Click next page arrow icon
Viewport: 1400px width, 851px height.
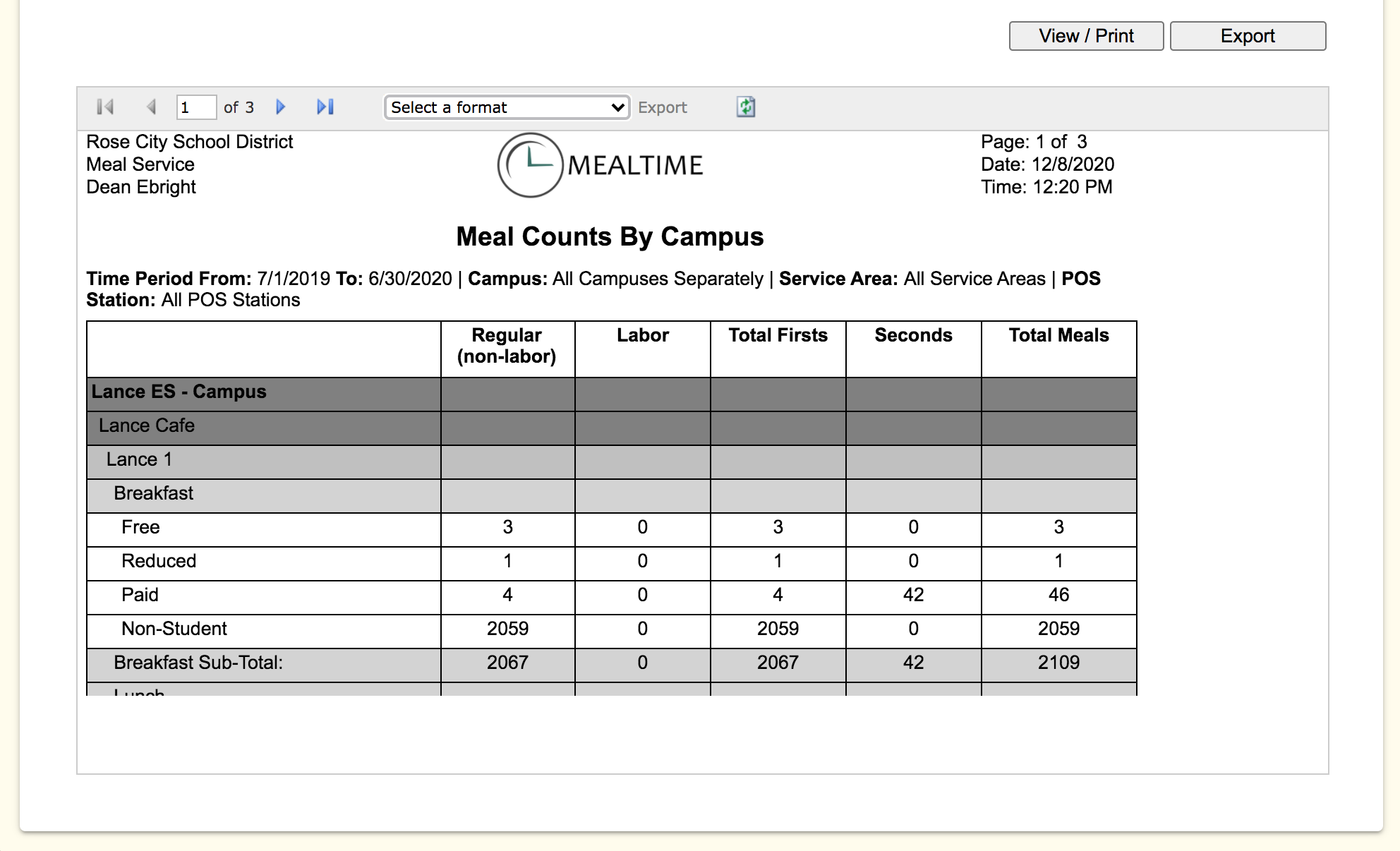280,107
